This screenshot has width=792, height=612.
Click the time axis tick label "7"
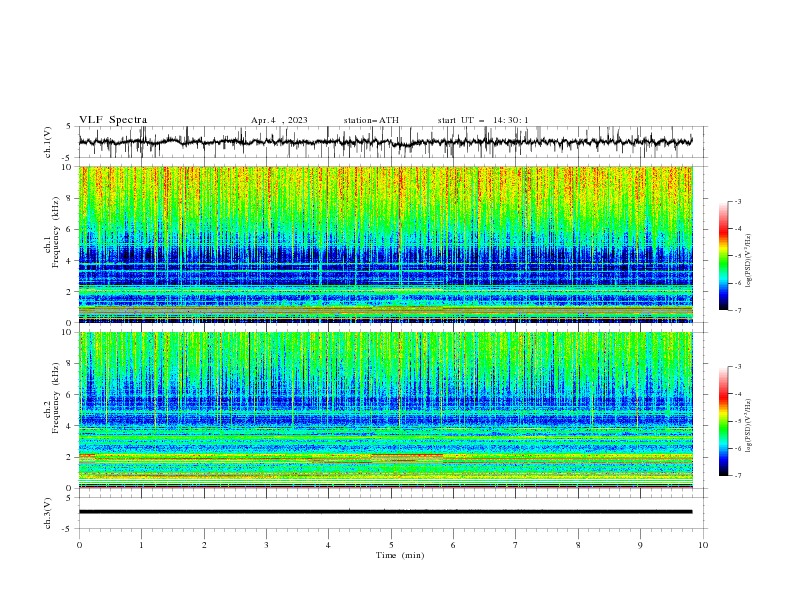coord(516,545)
